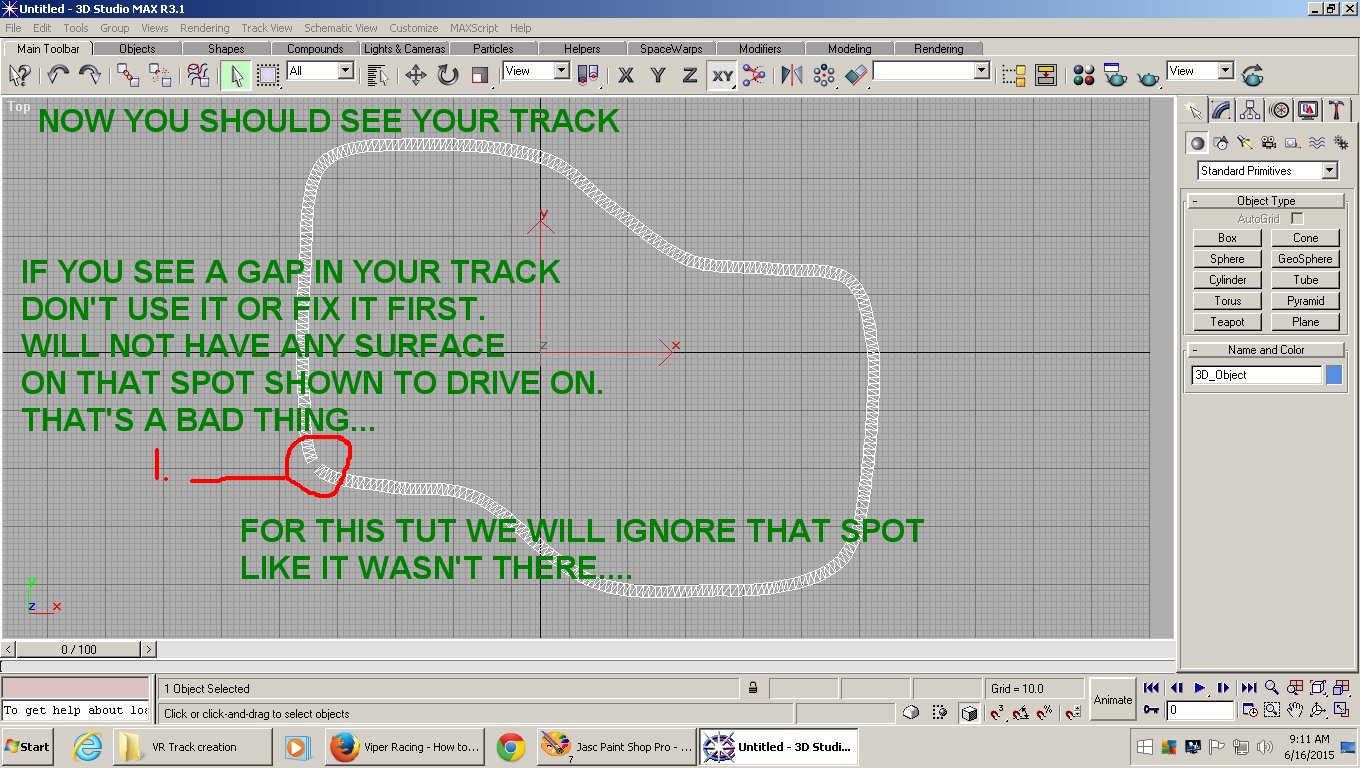Click the Undo arrow in main toolbar

click(x=58, y=75)
